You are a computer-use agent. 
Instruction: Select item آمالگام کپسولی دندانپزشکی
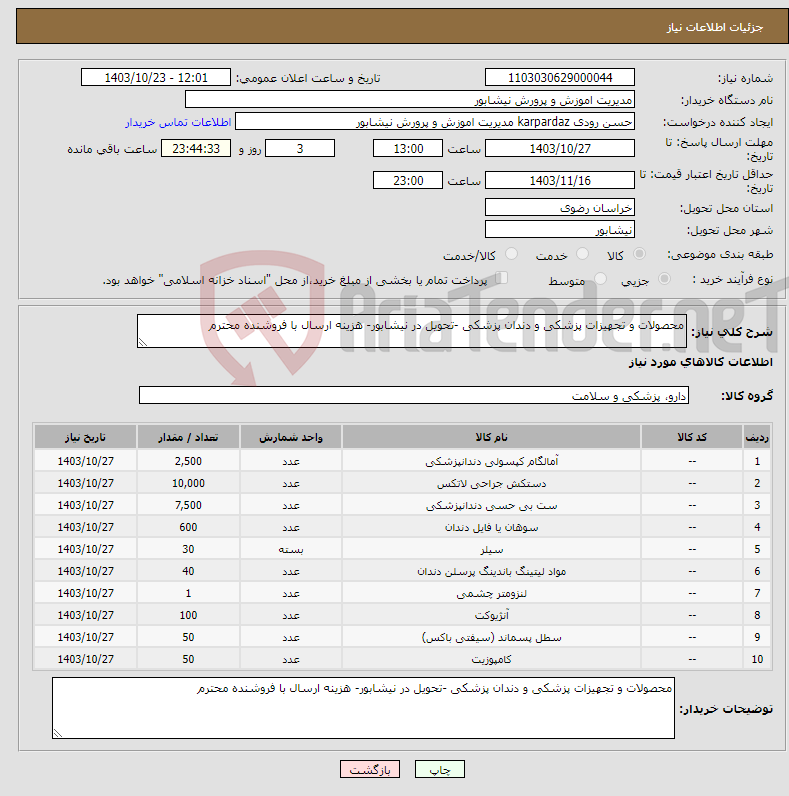(x=491, y=461)
